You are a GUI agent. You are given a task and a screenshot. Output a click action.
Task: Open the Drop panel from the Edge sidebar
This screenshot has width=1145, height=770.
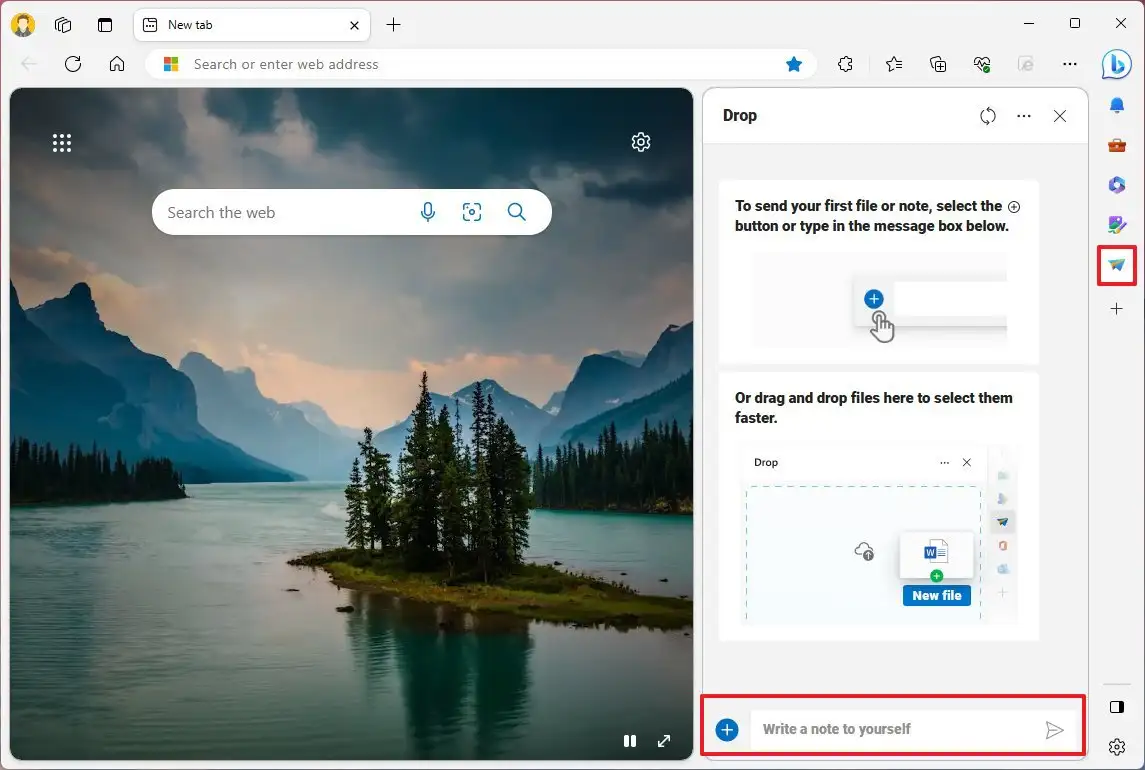(x=1116, y=265)
